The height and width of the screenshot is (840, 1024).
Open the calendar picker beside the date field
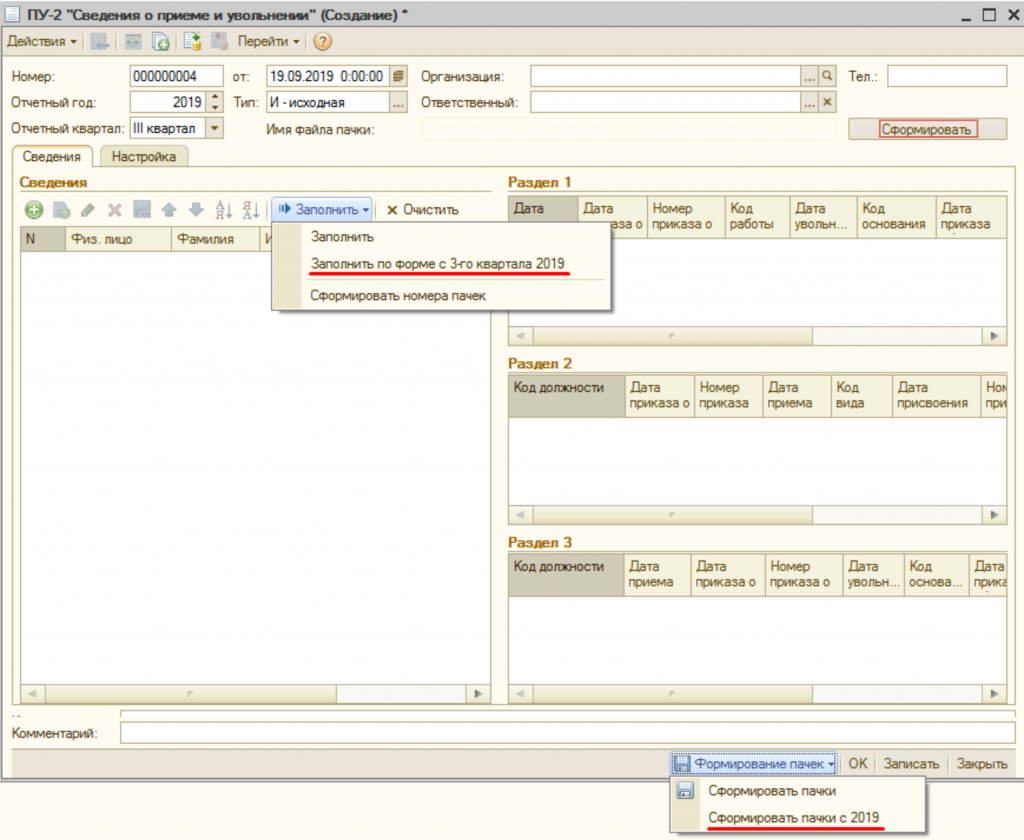coord(399,76)
